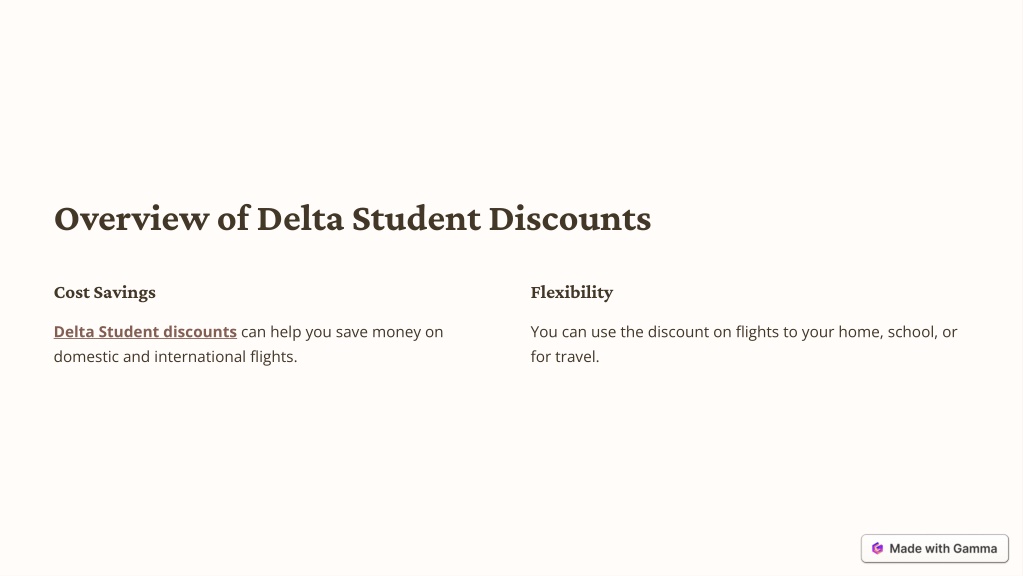Click the word Overview in the title
Image resolution: width=1023 pixels, height=576 pixels.
click(x=131, y=219)
